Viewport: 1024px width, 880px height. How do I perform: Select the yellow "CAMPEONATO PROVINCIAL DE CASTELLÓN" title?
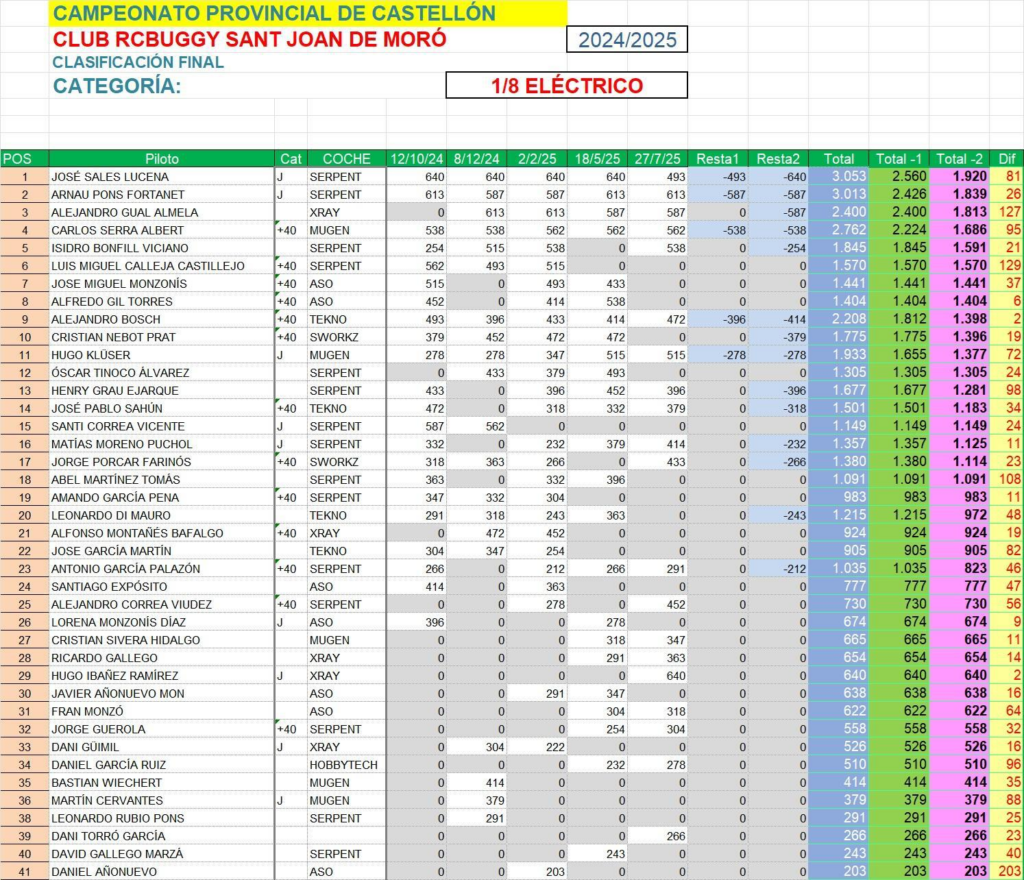[x=274, y=13]
